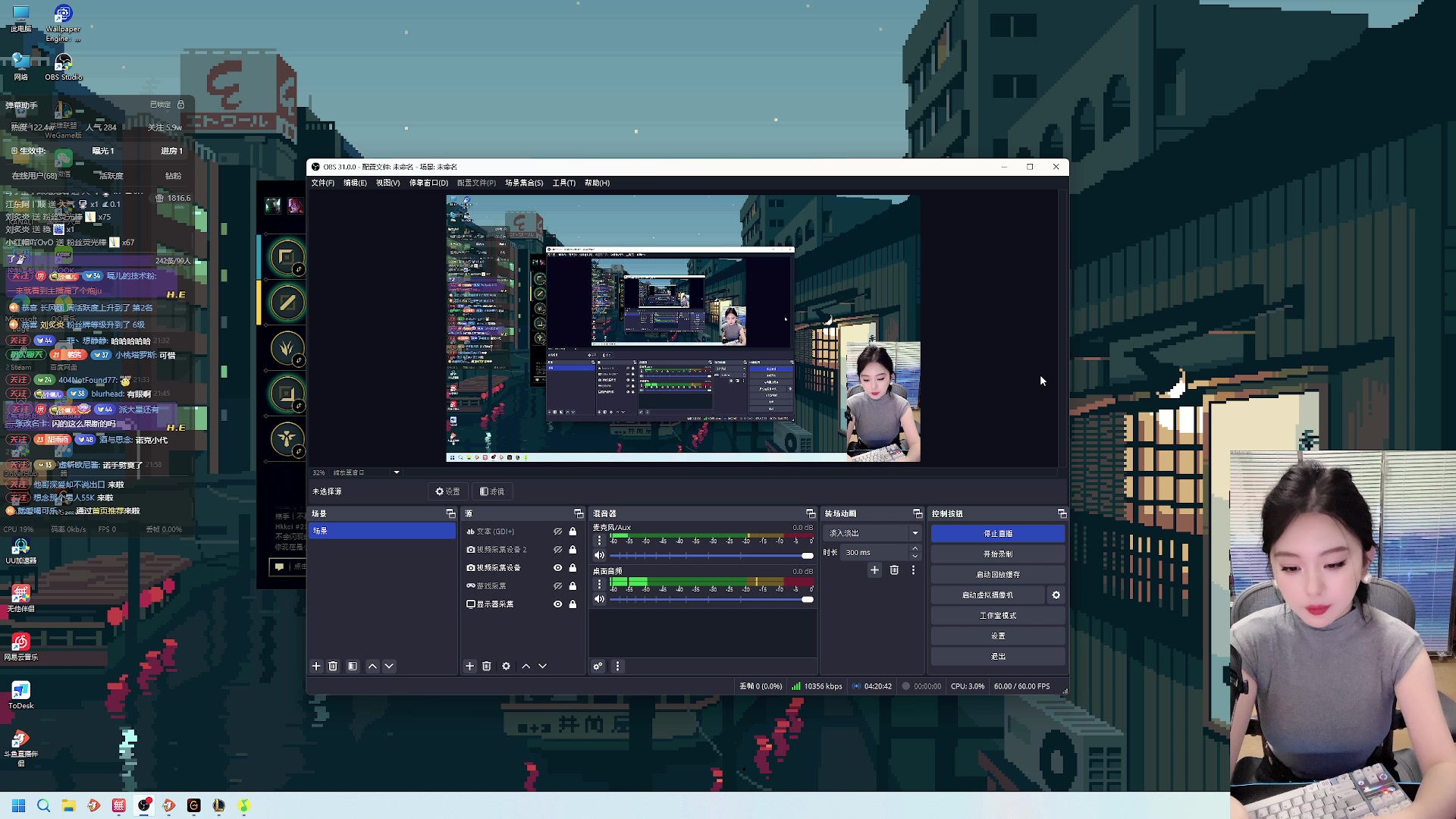Add a new scene with the plus icon
Image resolution: width=1456 pixels, height=819 pixels.
pyautogui.click(x=316, y=667)
